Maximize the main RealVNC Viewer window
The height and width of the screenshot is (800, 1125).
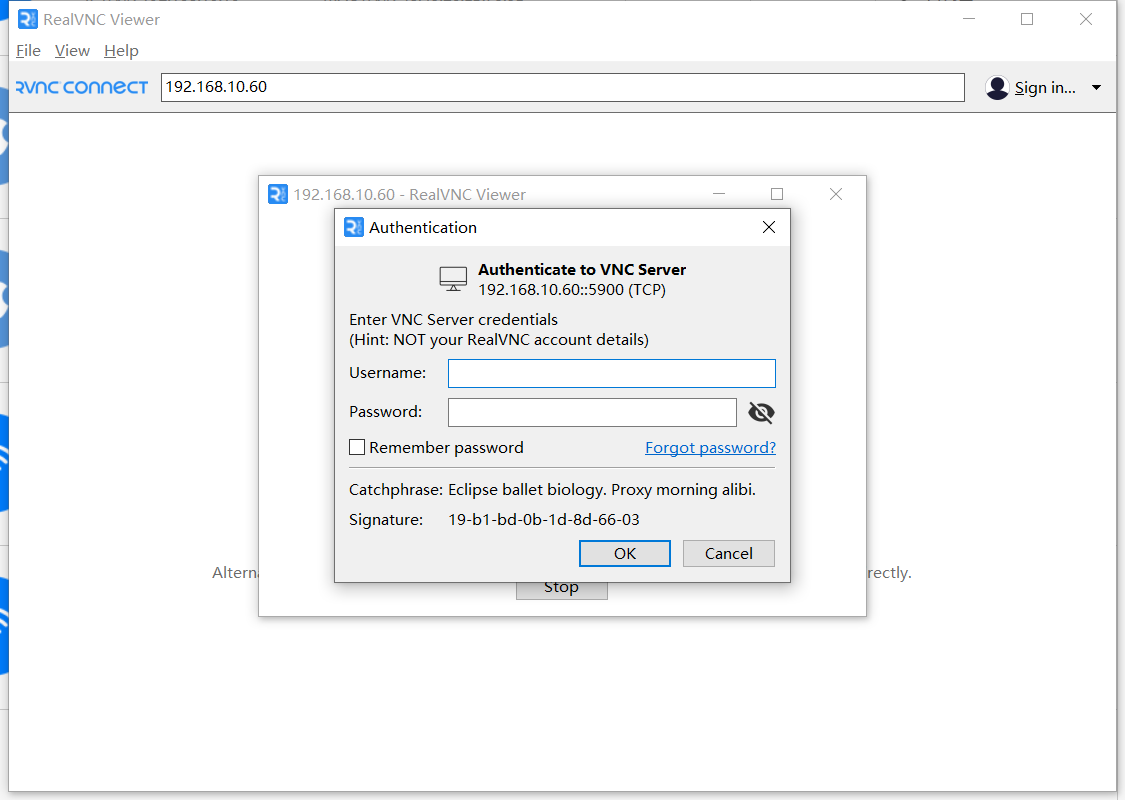[x=1027, y=19]
